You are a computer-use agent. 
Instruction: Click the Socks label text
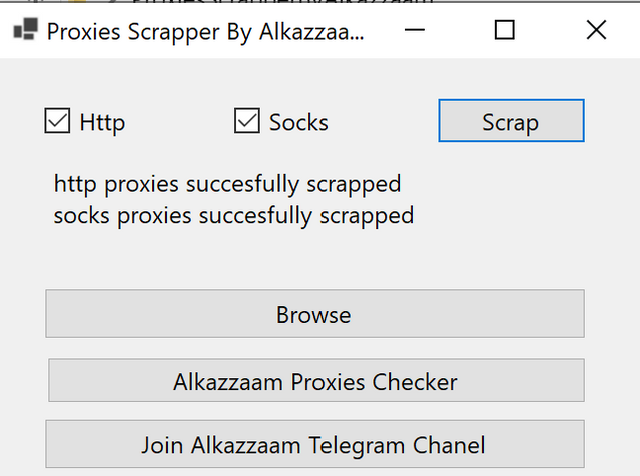298,123
